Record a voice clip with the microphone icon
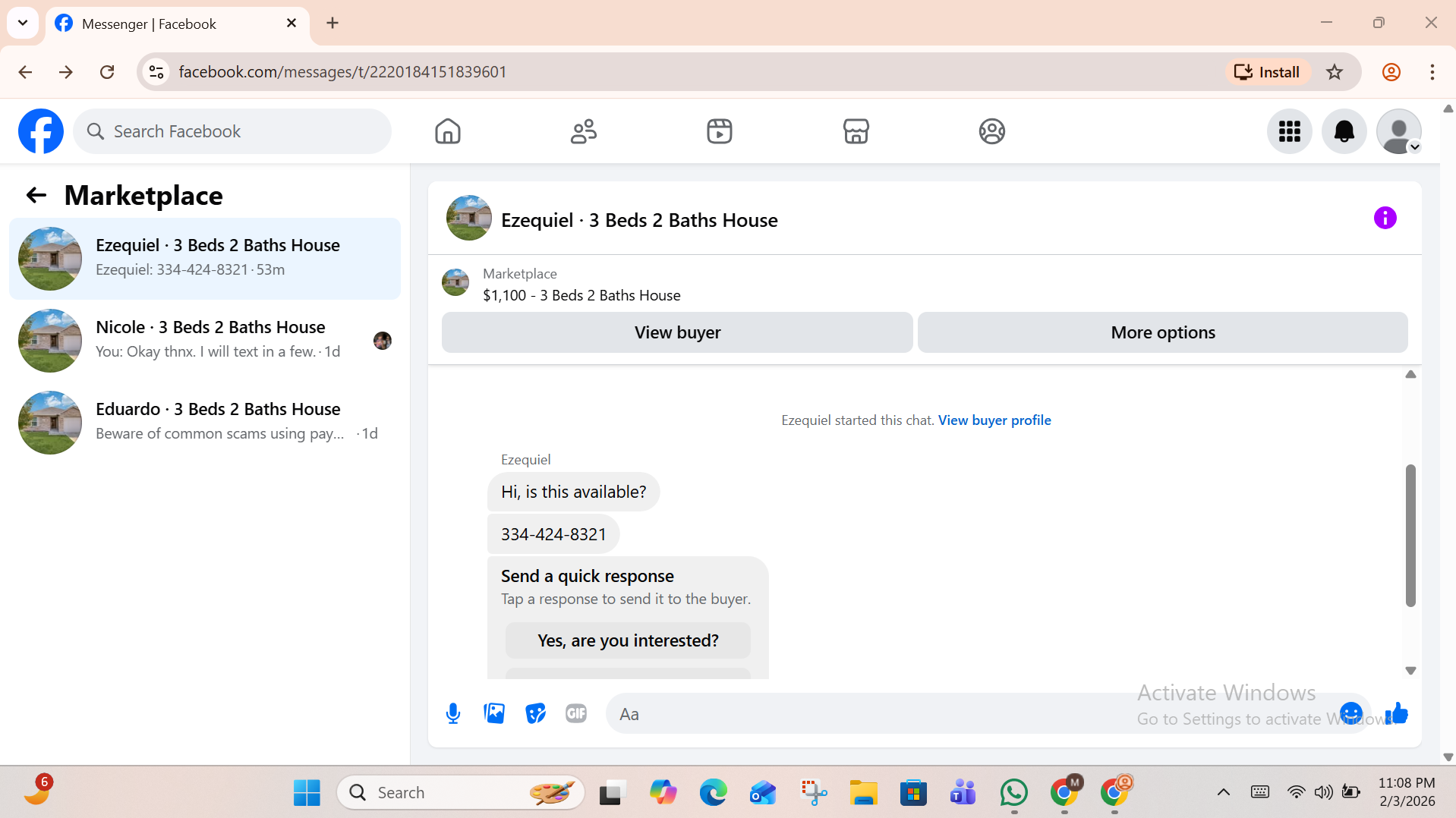The height and width of the screenshot is (818, 1456). click(453, 713)
